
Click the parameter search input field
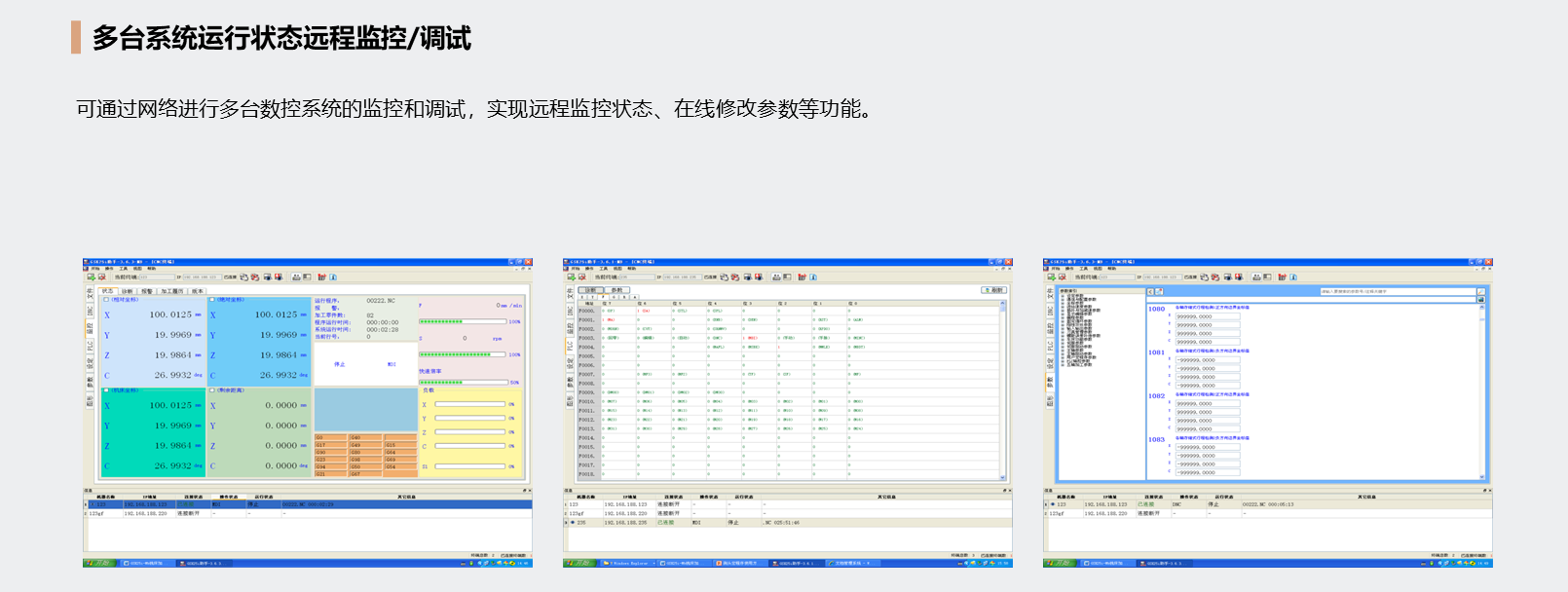pyautogui.click(x=1397, y=291)
